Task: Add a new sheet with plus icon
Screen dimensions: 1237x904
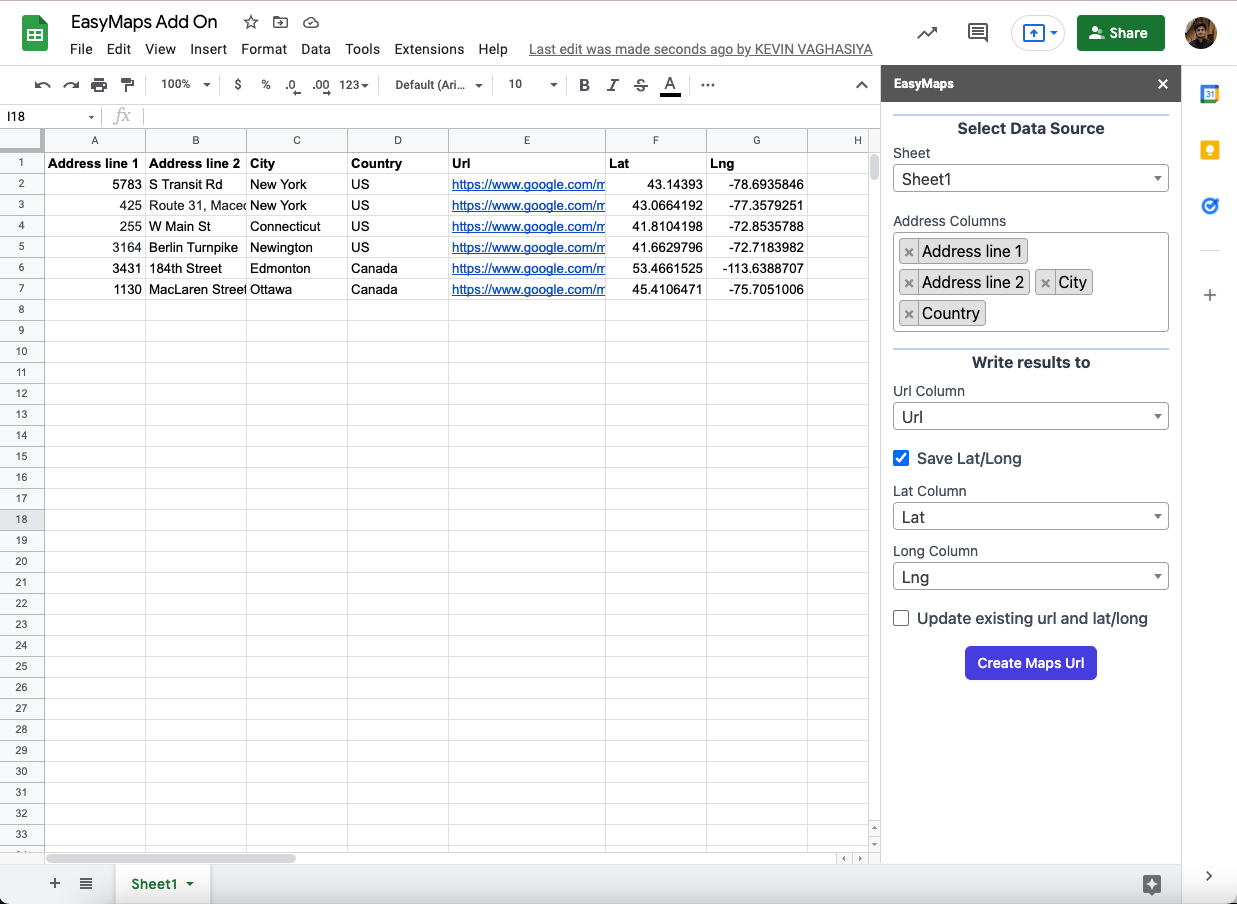Action: 55,883
